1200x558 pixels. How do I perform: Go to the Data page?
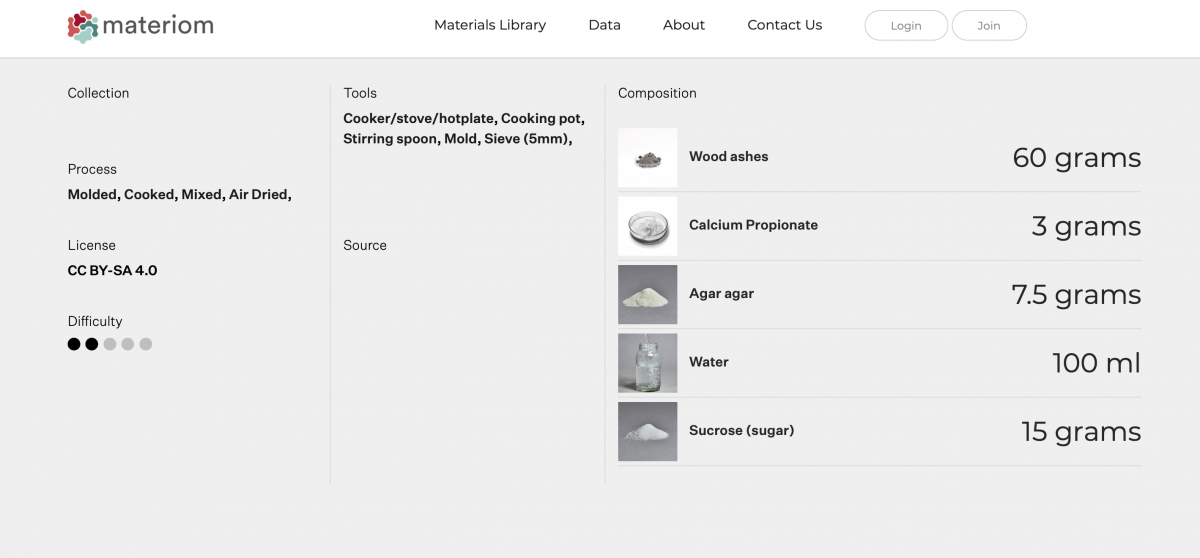604,25
